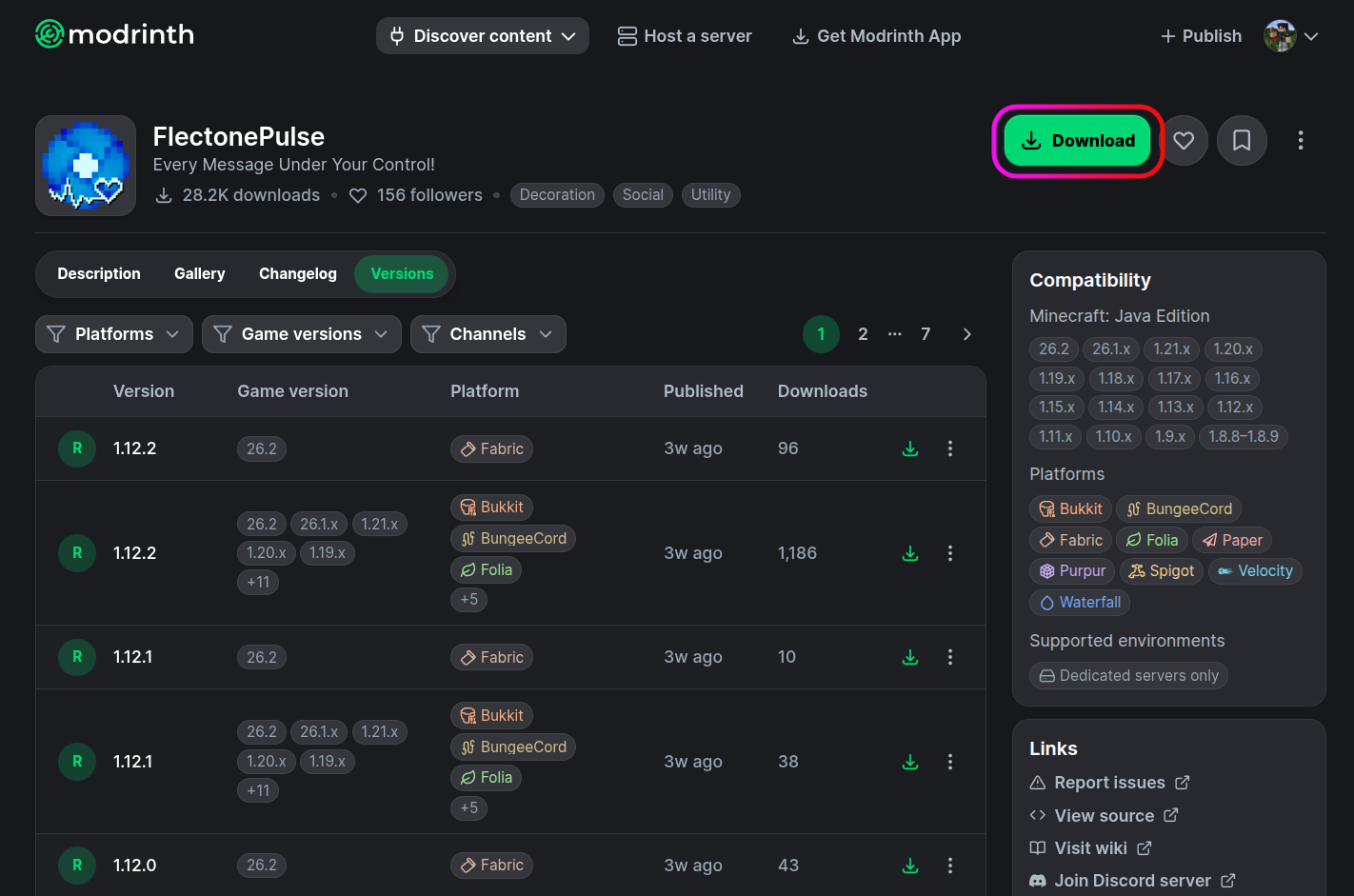
Task: Select the Social category tag
Action: 643,195
